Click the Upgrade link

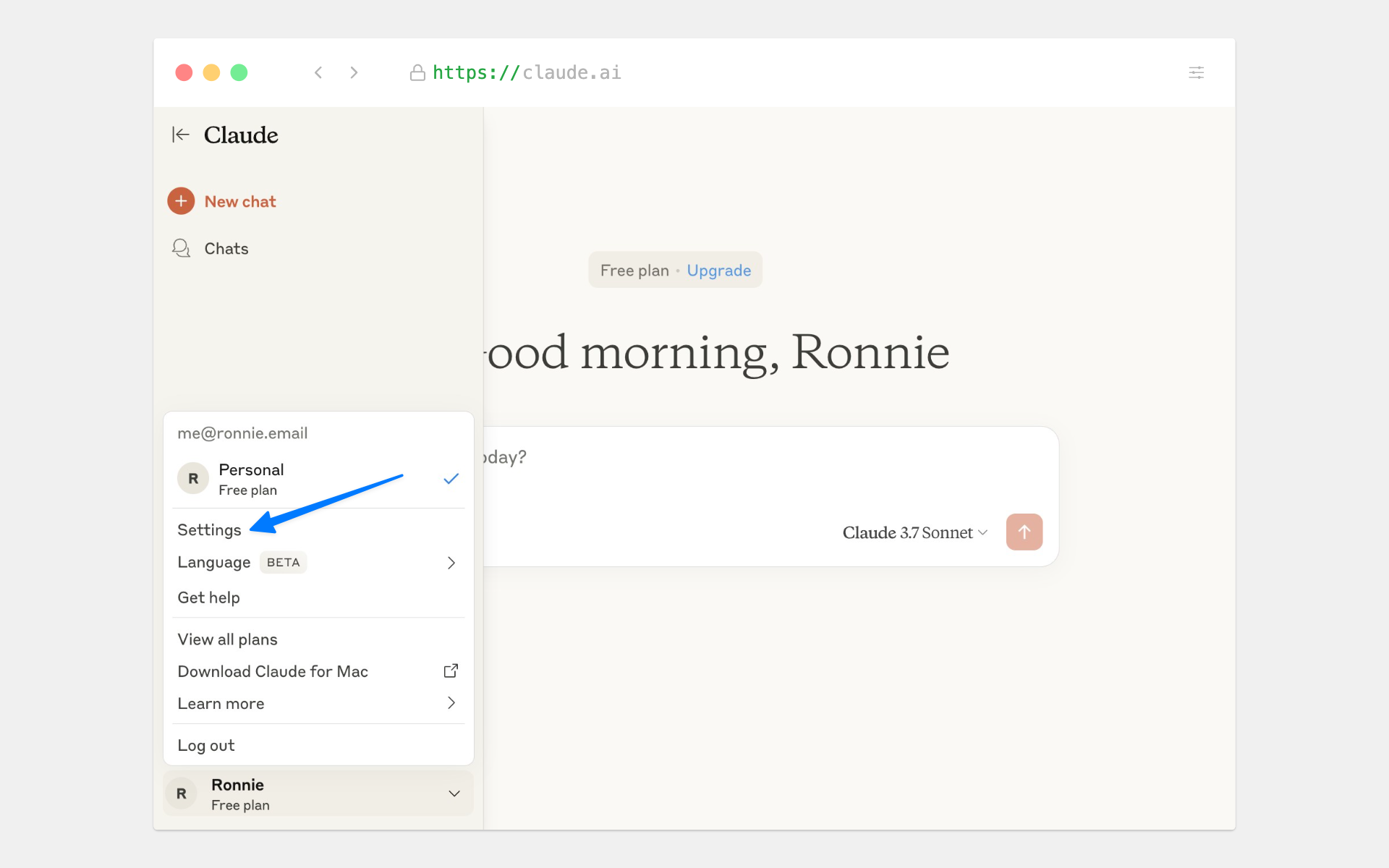718,271
